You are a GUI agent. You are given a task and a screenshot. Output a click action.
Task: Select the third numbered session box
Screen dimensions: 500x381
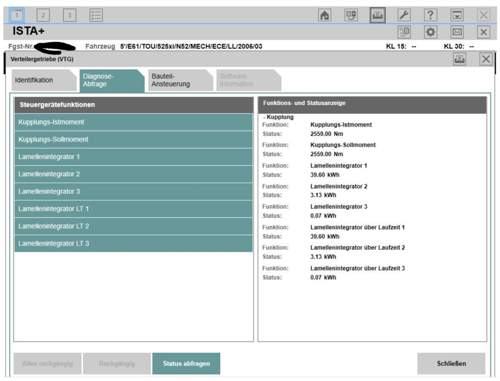[70, 15]
